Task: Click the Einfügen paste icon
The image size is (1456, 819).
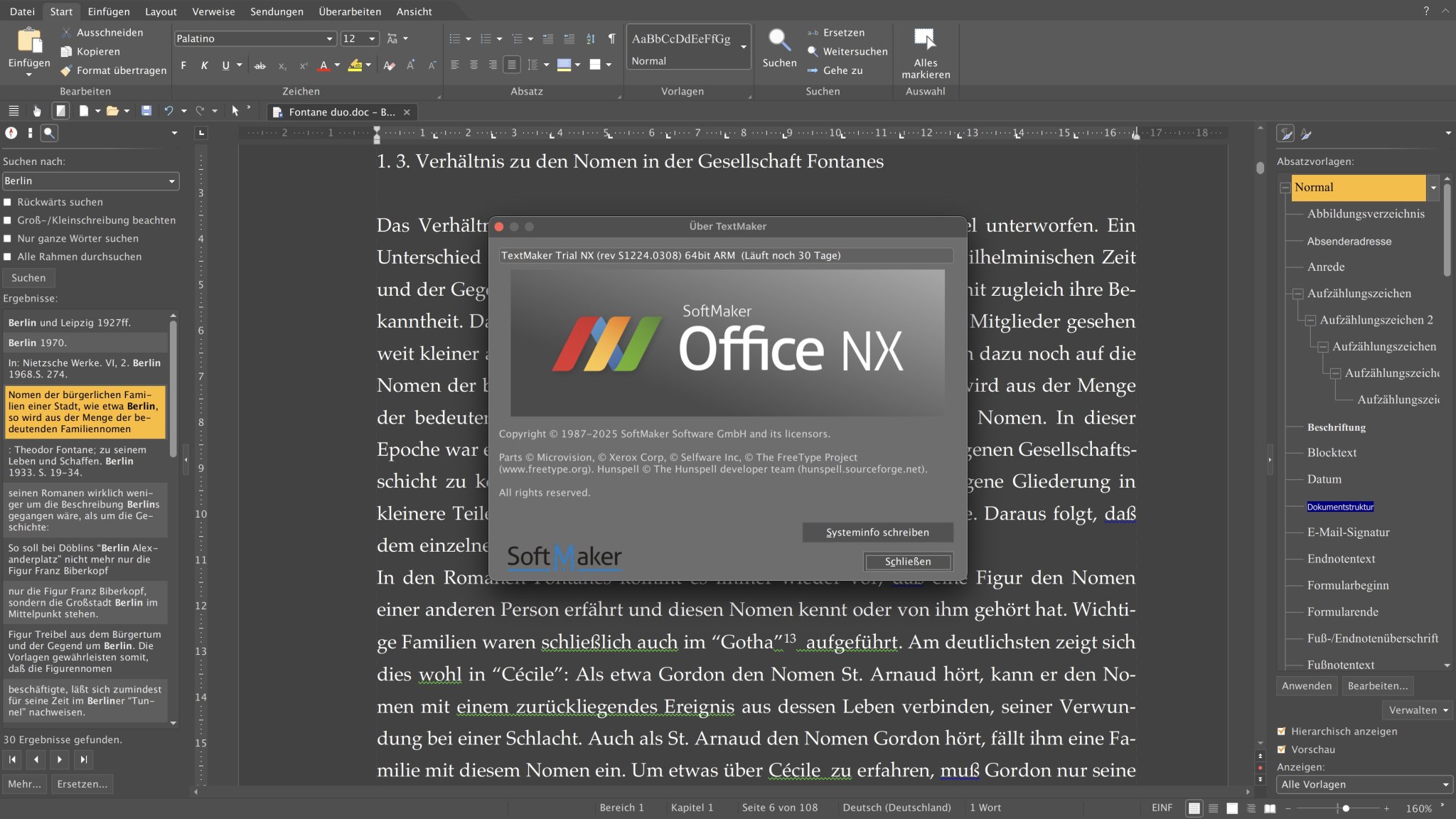Action: pos(29,41)
